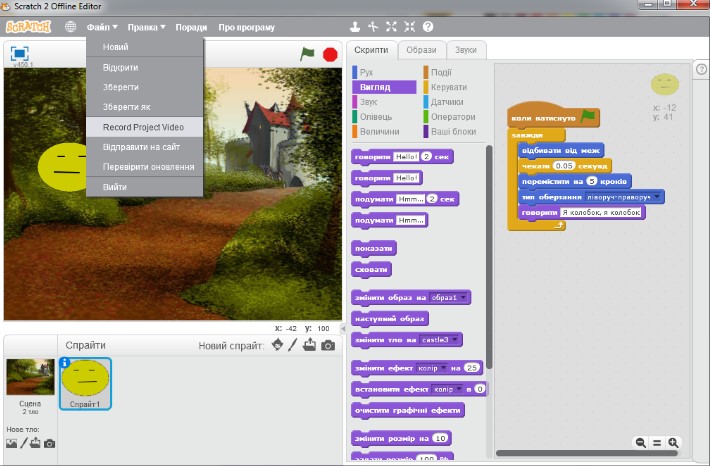
Task: Open help panel on right edge
Action: coord(701,69)
